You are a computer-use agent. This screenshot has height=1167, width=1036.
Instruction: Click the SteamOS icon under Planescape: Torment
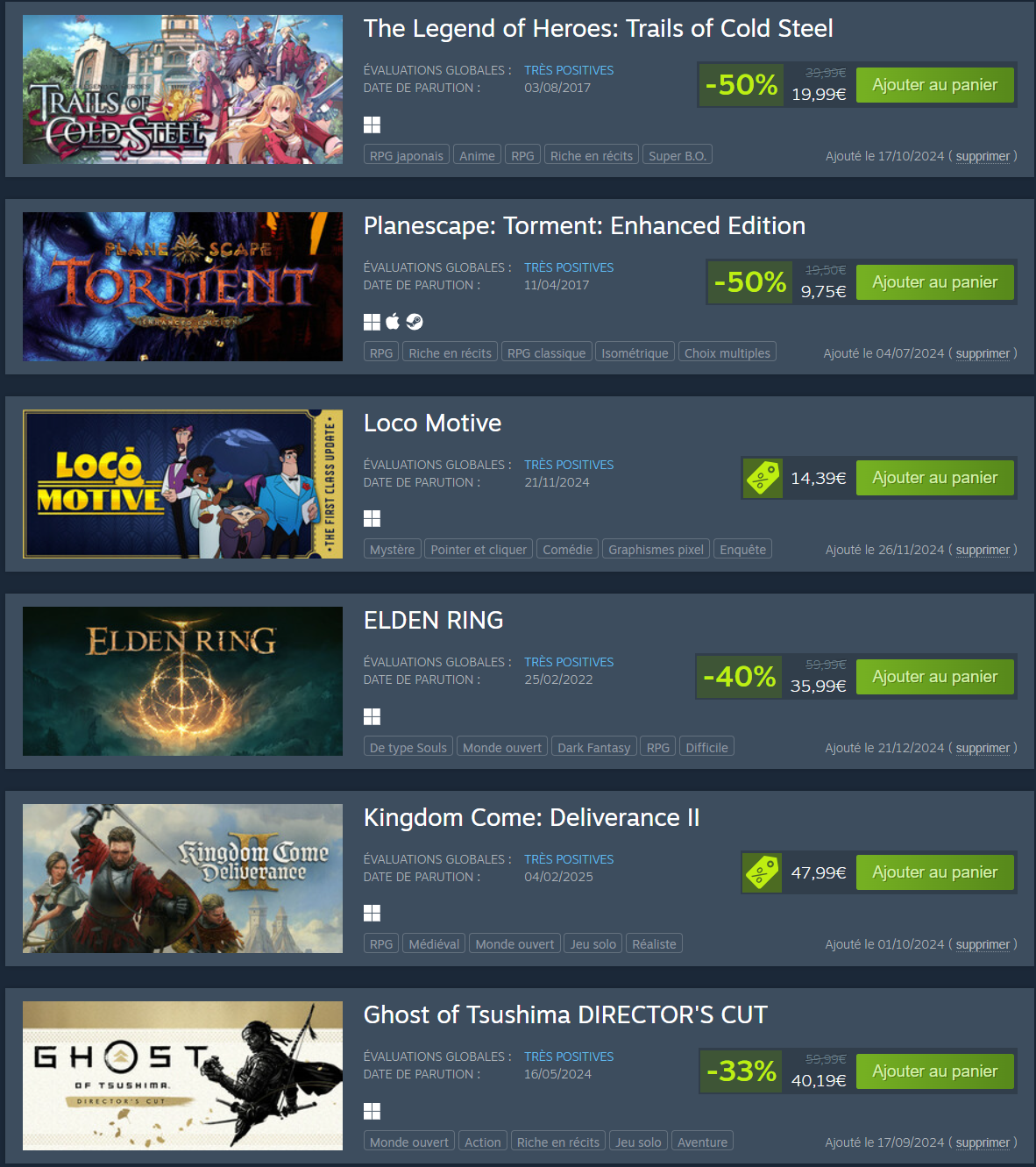click(x=415, y=322)
